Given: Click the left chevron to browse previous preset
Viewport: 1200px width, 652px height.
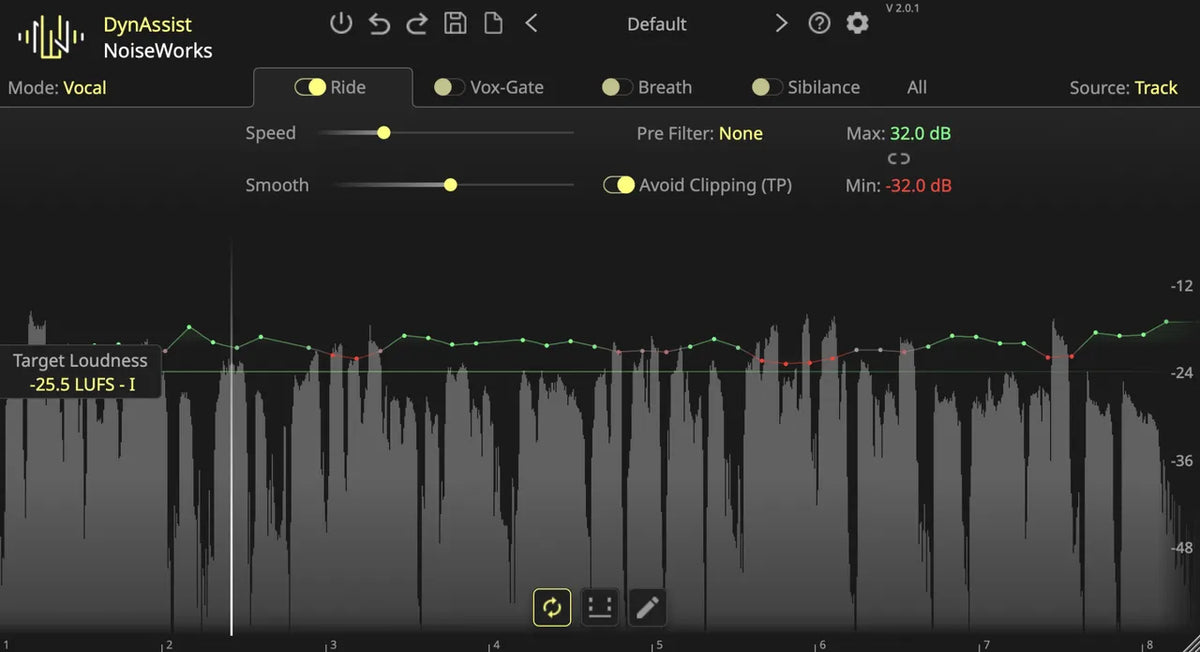Looking at the screenshot, I should coord(532,22).
